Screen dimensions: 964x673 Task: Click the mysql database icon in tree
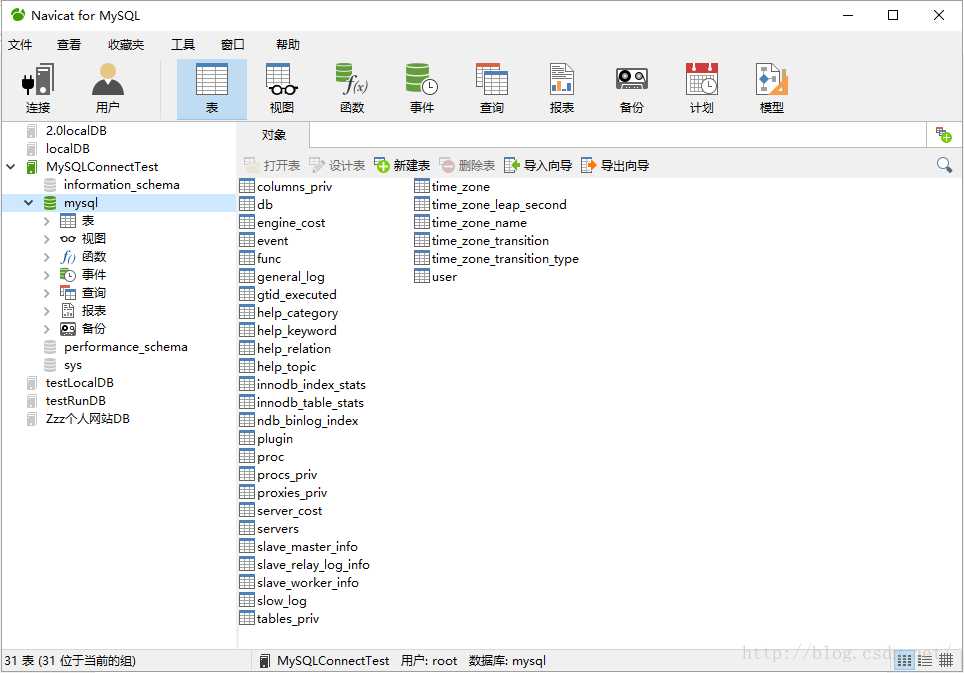50,203
